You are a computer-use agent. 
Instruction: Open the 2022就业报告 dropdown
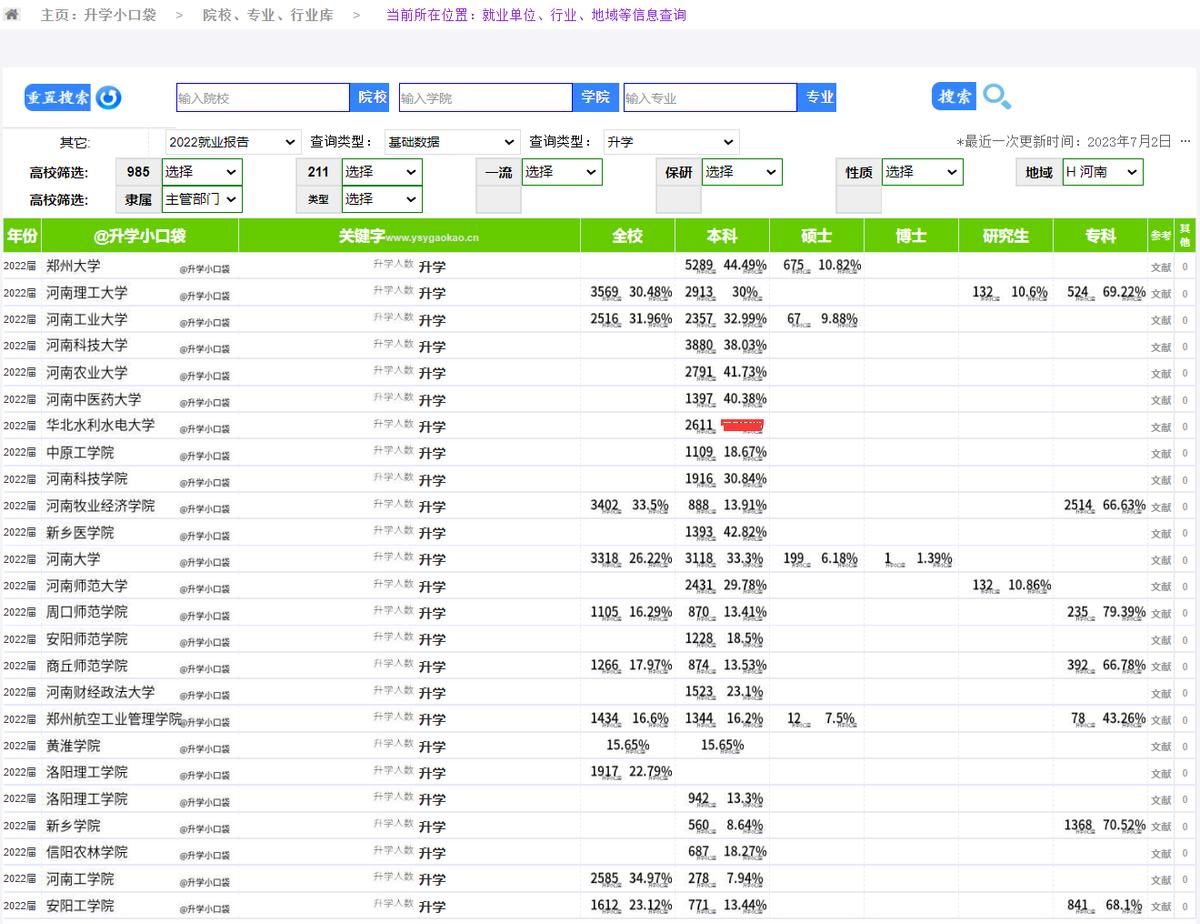(x=232, y=142)
